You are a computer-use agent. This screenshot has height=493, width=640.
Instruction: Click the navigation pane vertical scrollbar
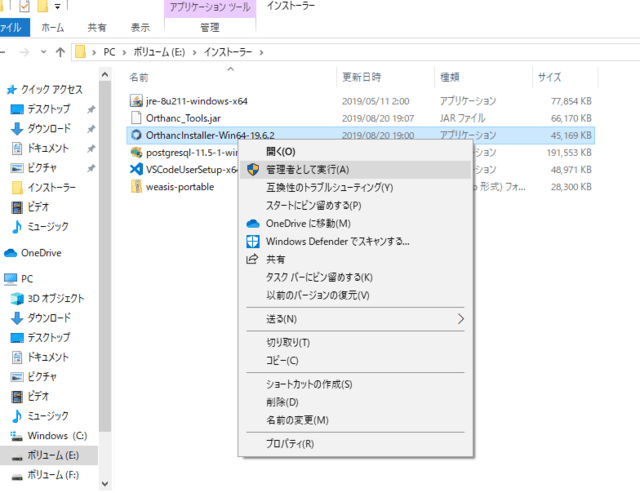click(104, 250)
